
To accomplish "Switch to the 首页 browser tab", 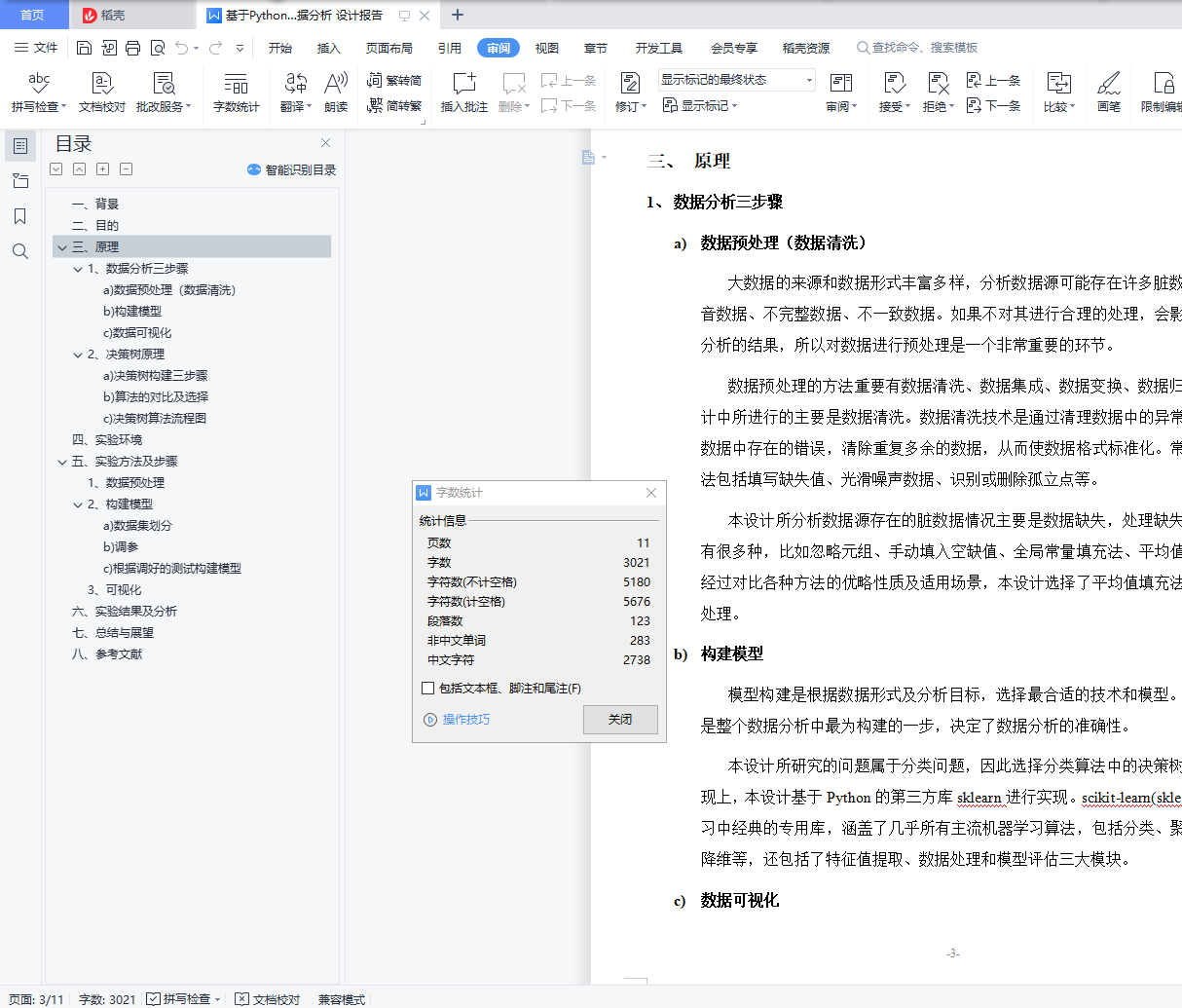I will coord(34,16).
